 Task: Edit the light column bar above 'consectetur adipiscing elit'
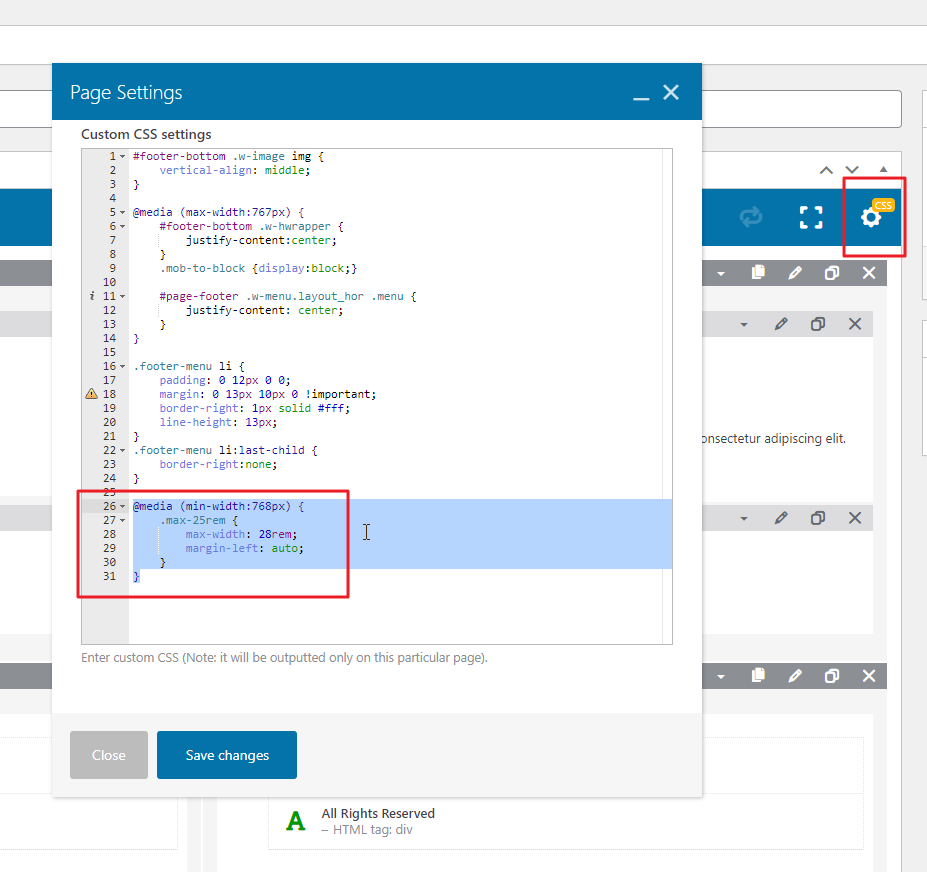click(781, 324)
